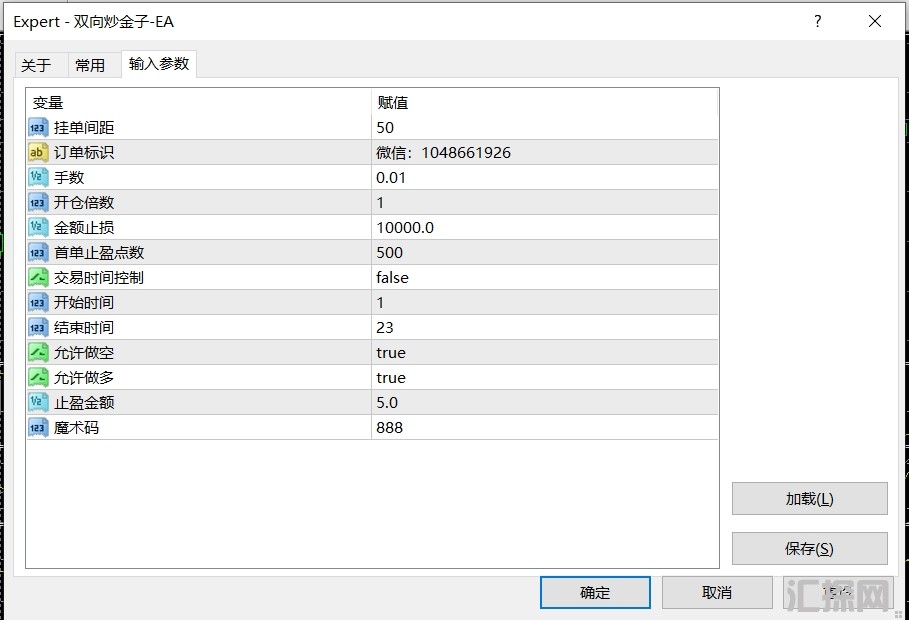Cancel the dialog with 取消
The height and width of the screenshot is (620, 909).
[x=717, y=592]
